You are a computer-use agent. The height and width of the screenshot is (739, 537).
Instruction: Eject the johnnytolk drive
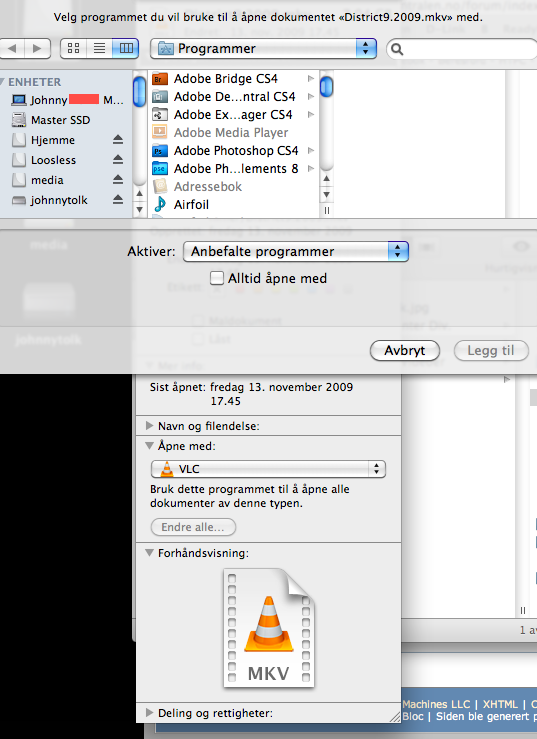[x=118, y=200]
